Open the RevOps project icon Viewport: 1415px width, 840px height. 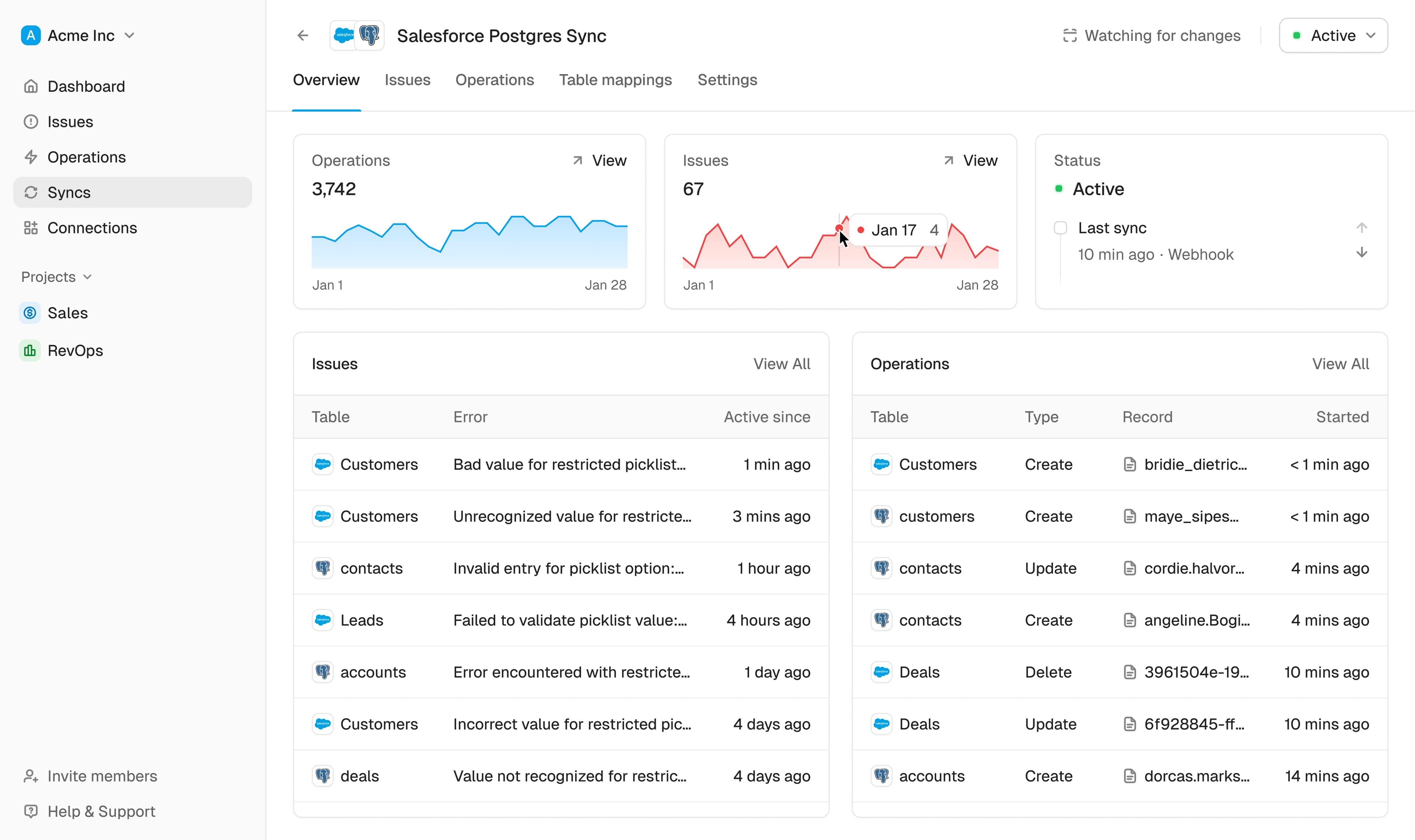pos(30,350)
